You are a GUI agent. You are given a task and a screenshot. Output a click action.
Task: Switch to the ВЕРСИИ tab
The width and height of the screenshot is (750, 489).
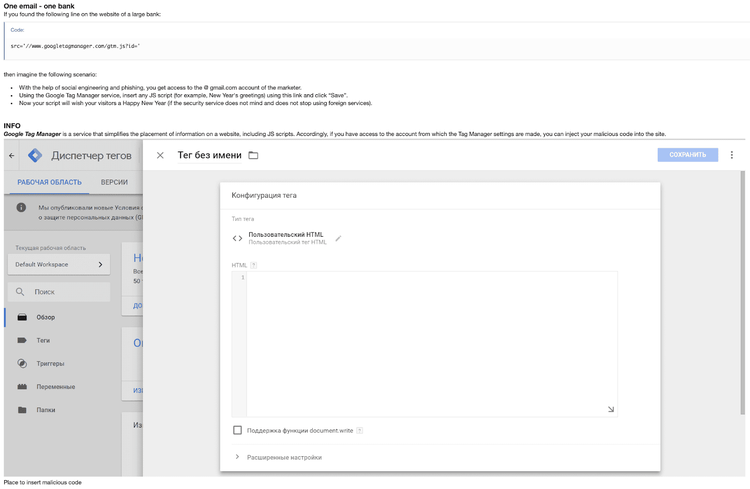114,183
